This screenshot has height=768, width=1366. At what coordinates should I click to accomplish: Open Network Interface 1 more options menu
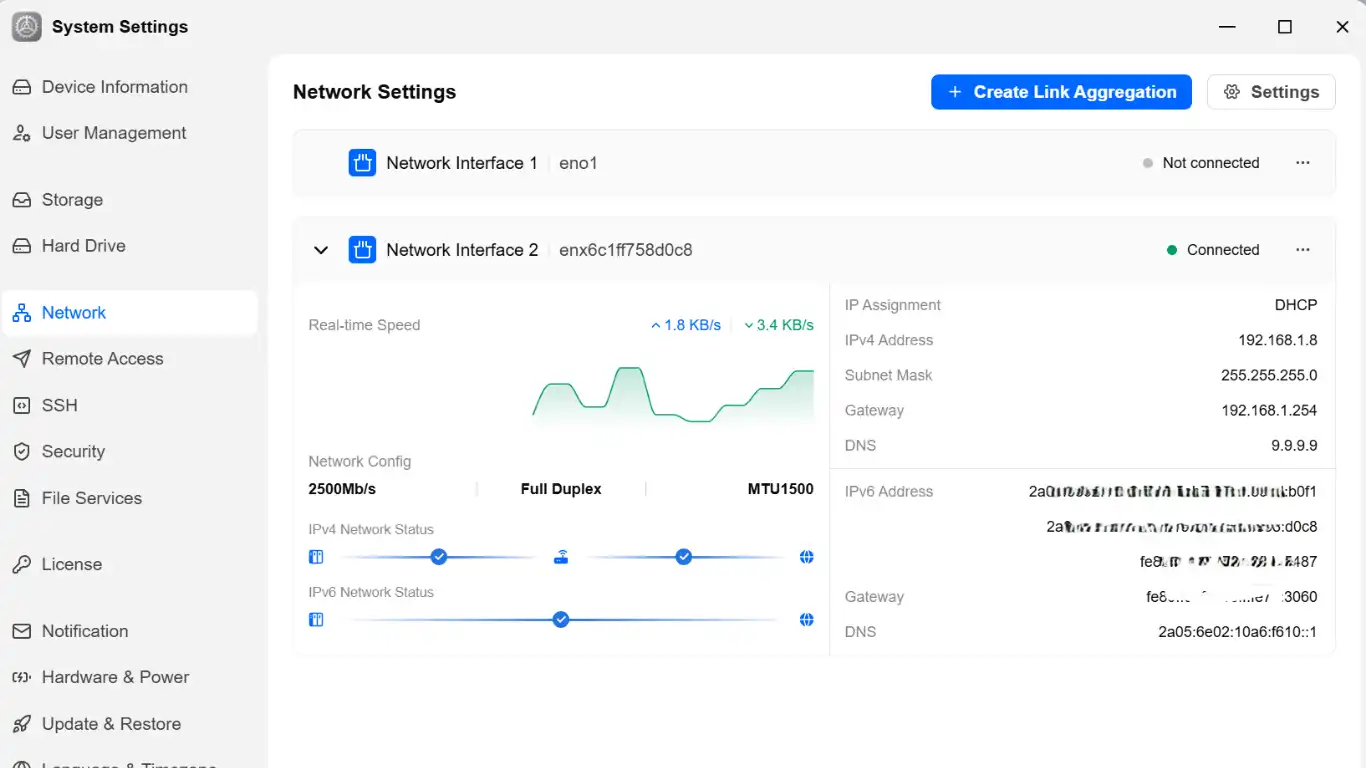tap(1303, 163)
